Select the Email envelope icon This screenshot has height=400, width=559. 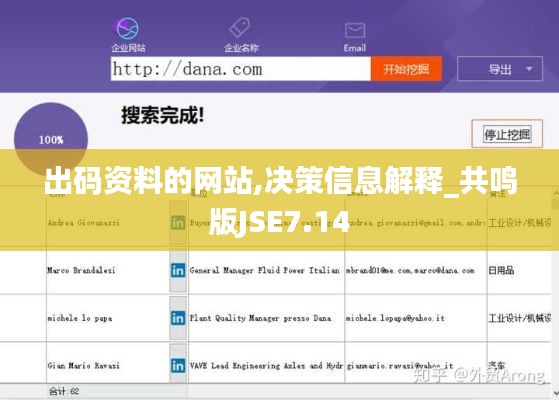(355, 30)
